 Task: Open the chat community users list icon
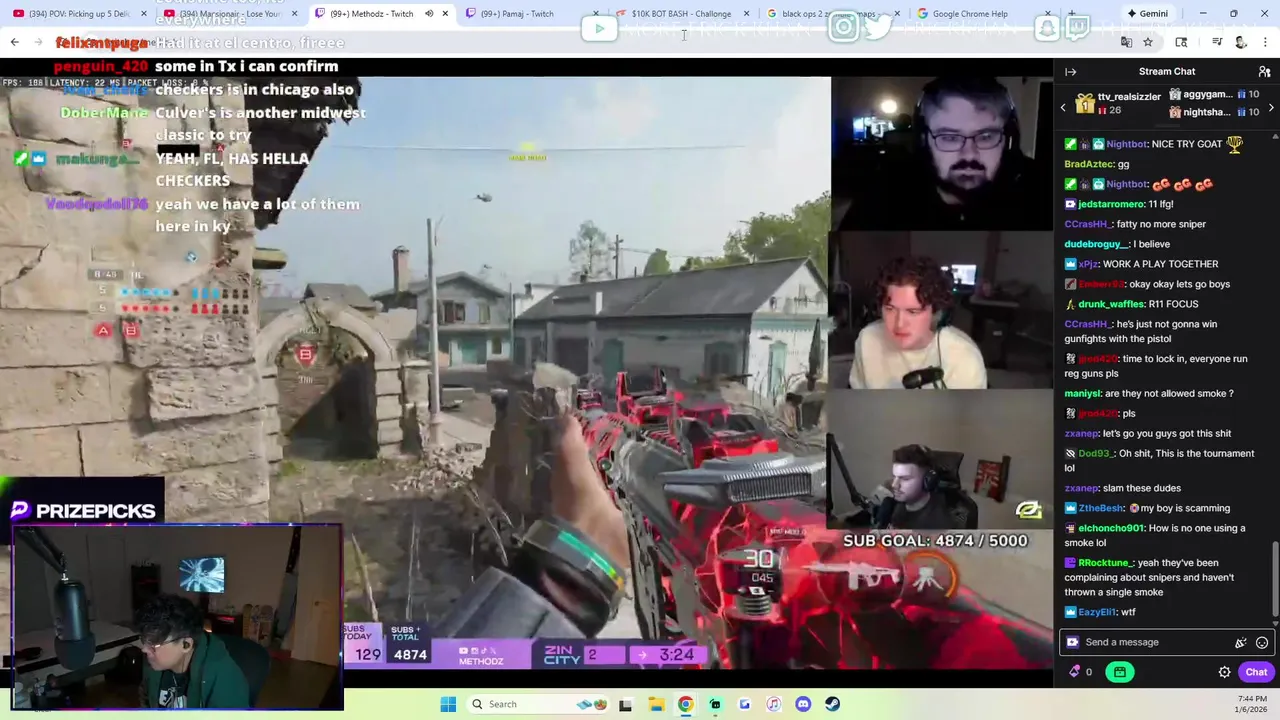coord(1264,72)
